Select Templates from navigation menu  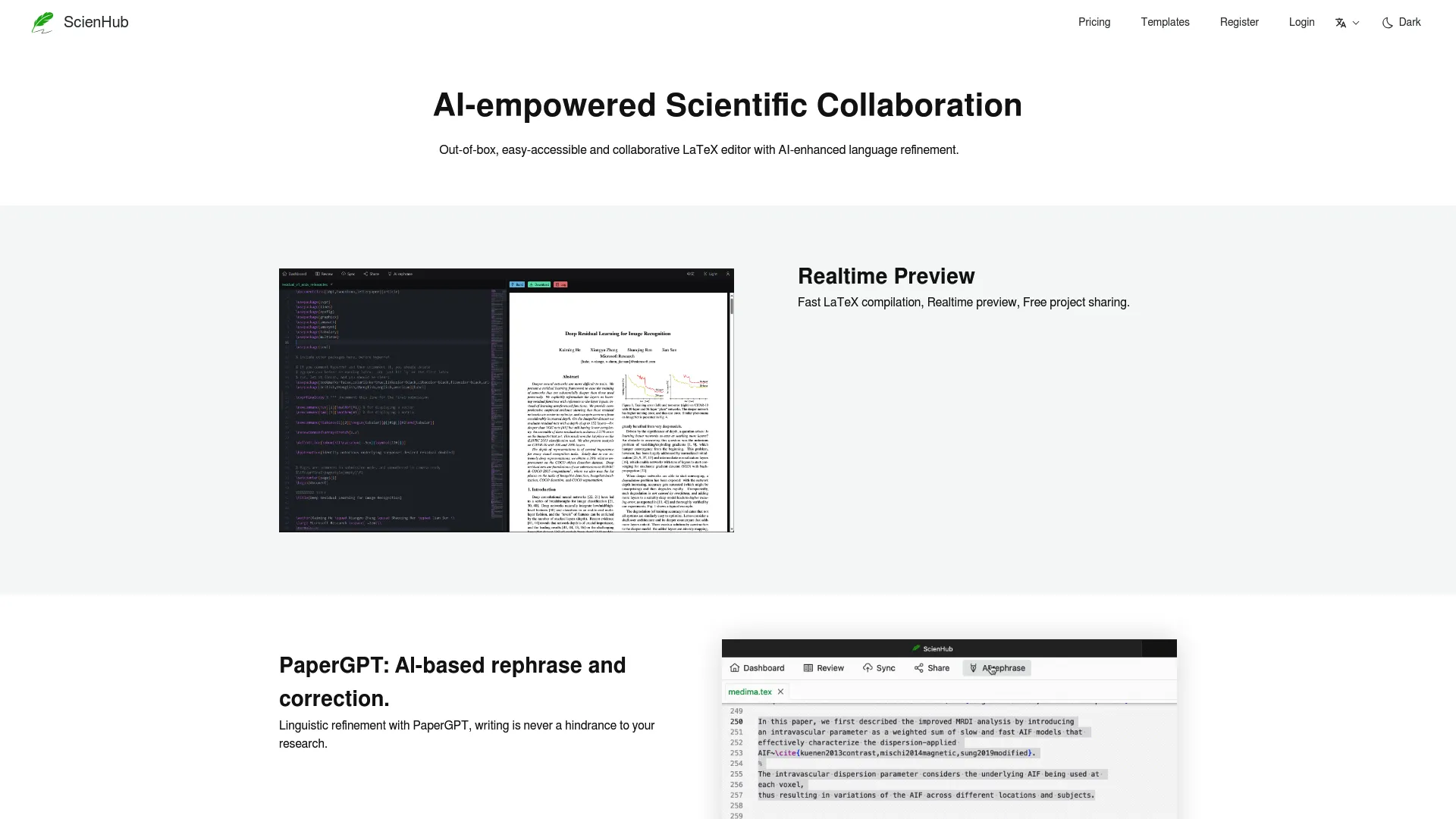tap(1164, 22)
